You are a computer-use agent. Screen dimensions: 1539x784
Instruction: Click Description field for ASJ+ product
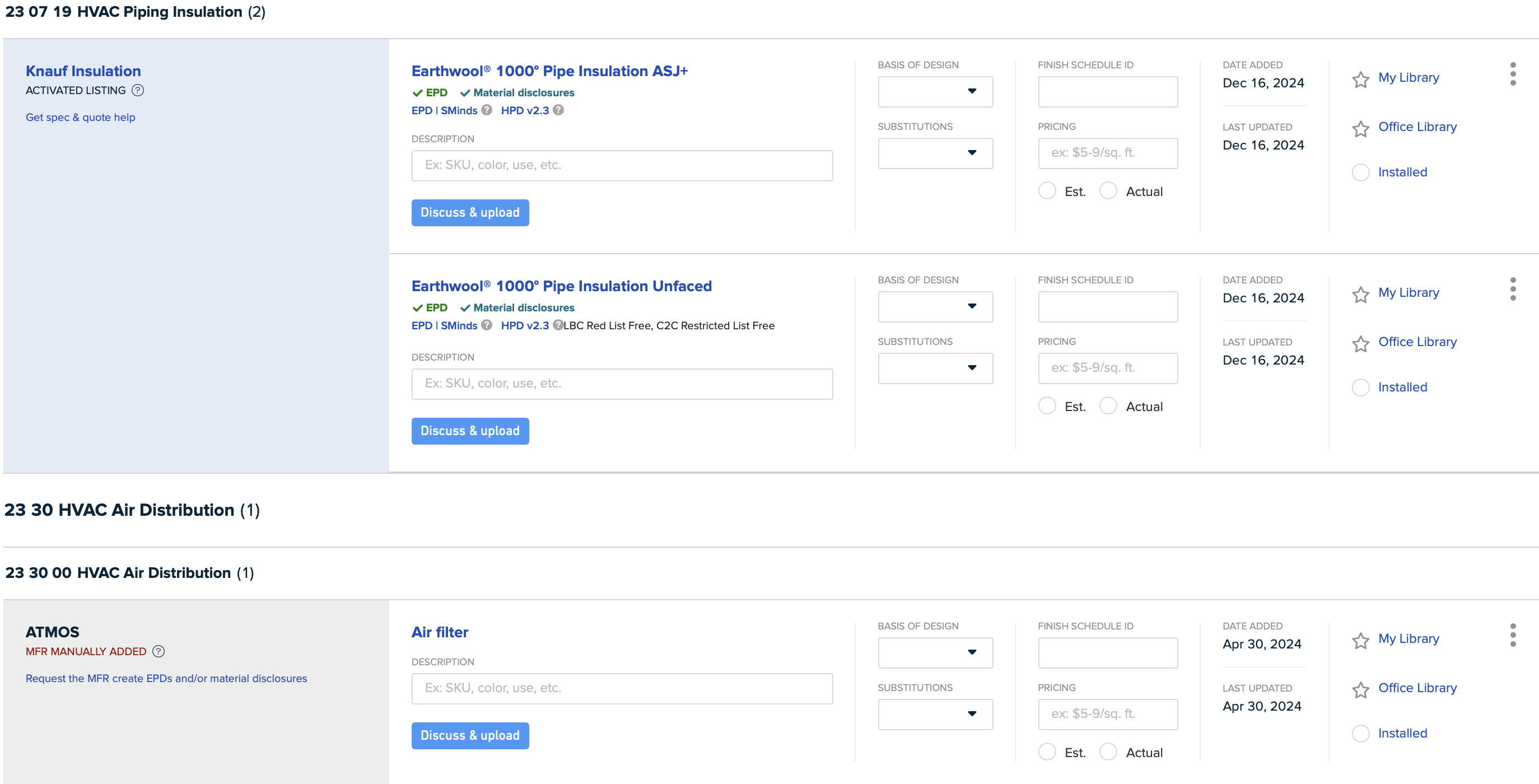pyautogui.click(x=622, y=166)
